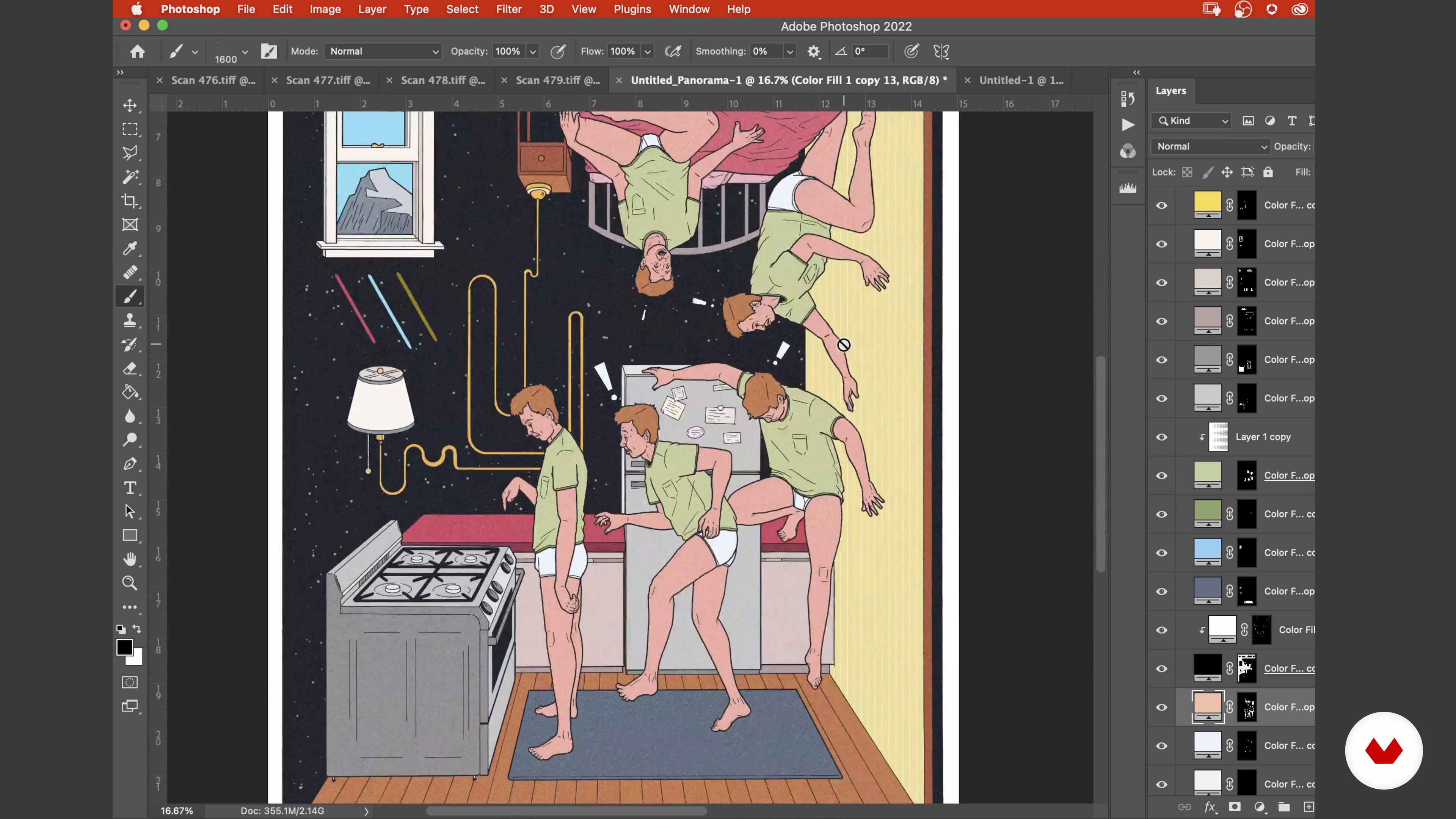Click the foreground color swatch

pos(124,646)
